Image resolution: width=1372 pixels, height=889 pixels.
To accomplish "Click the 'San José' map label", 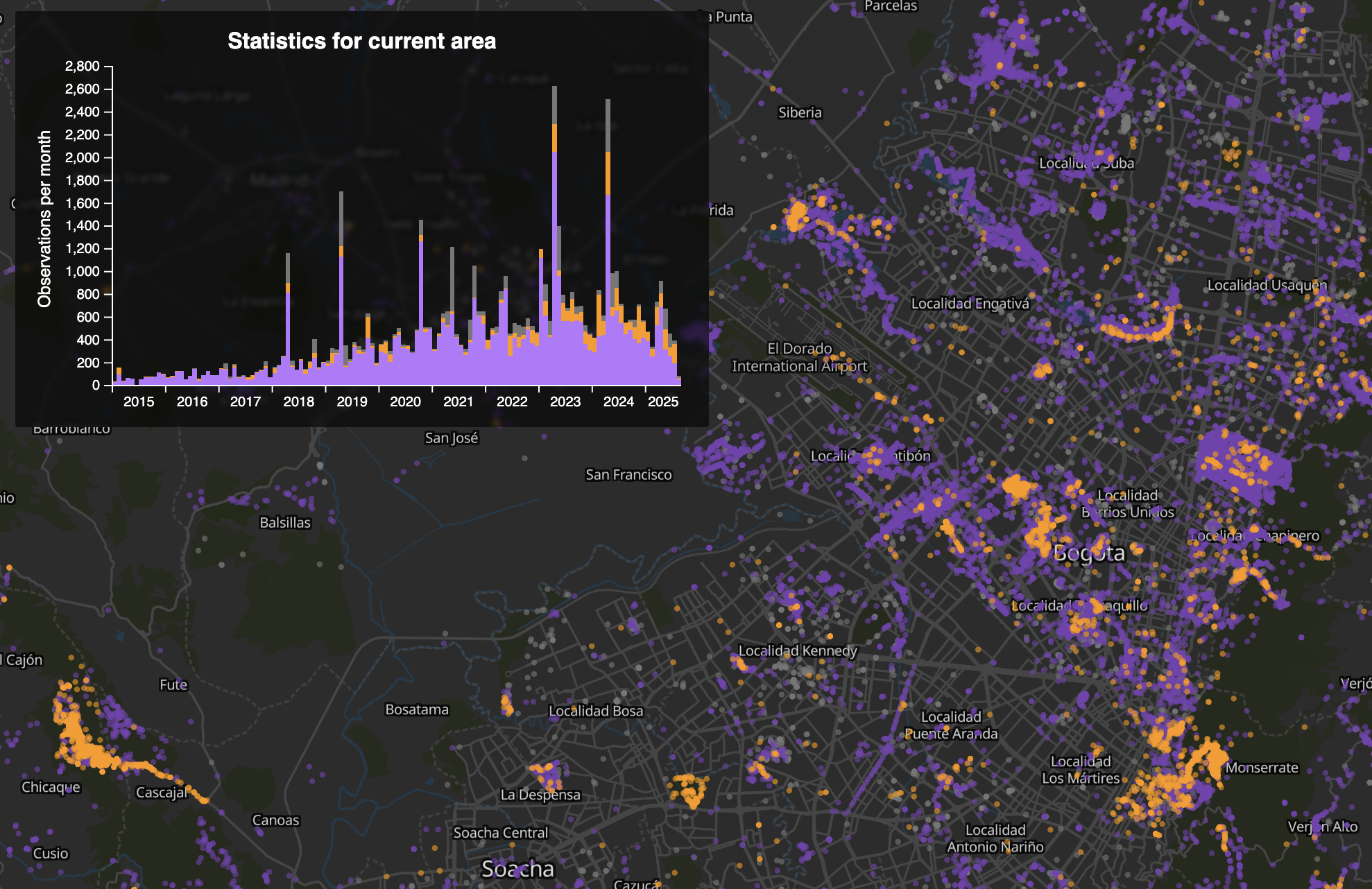I will [x=452, y=438].
